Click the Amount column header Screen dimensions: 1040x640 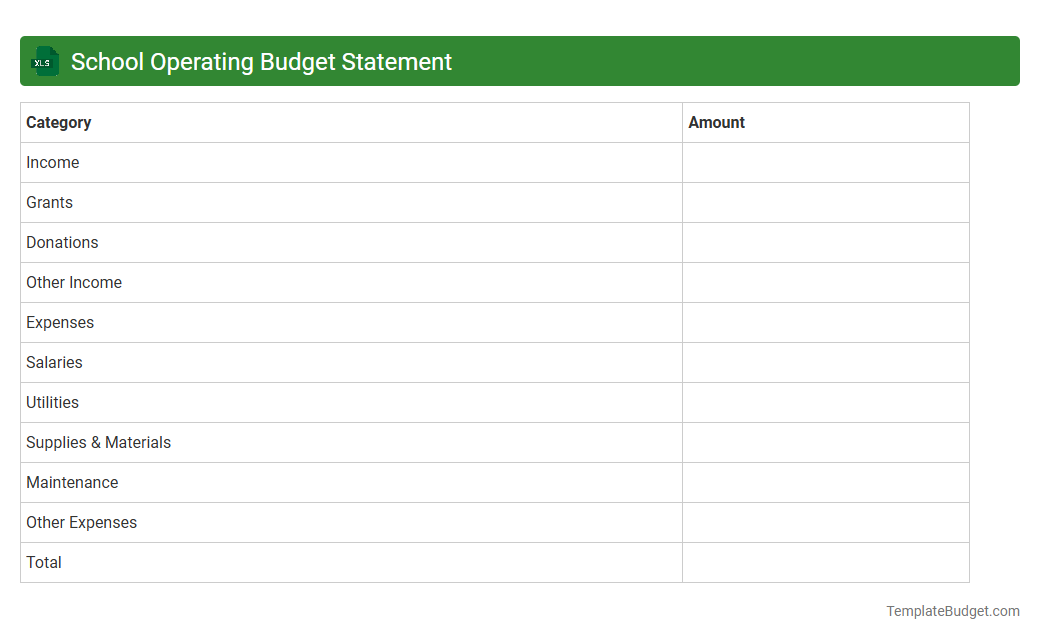716,122
